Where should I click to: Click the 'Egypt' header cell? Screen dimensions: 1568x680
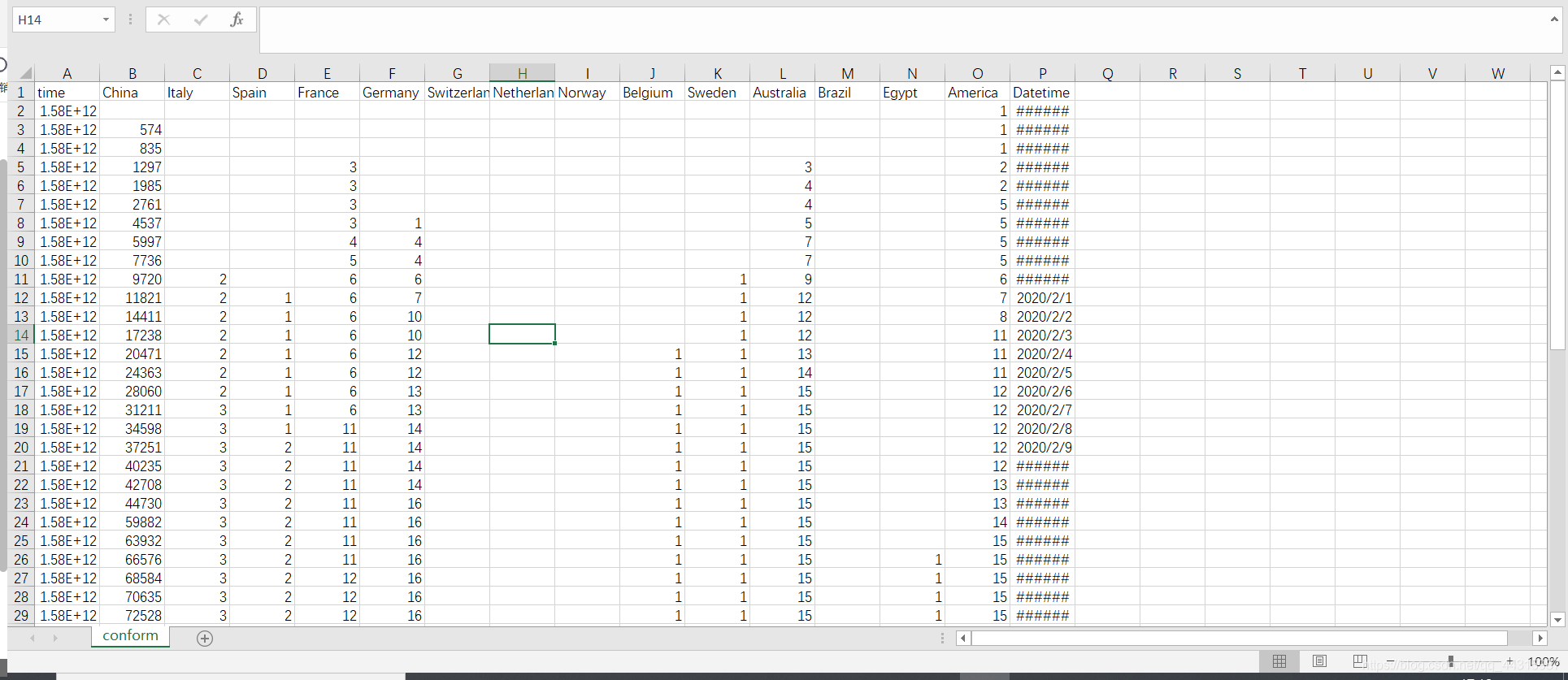click(x=912, y=92)
